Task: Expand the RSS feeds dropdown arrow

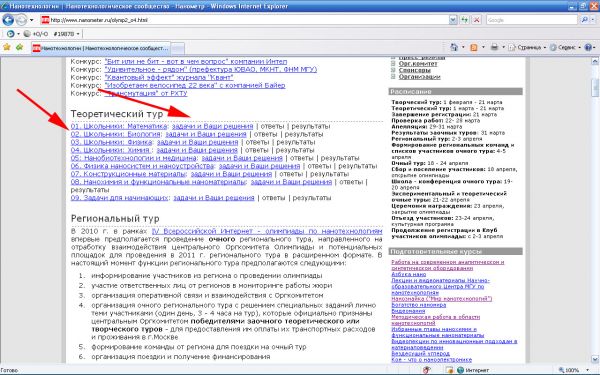Action: tap(483, 47)
